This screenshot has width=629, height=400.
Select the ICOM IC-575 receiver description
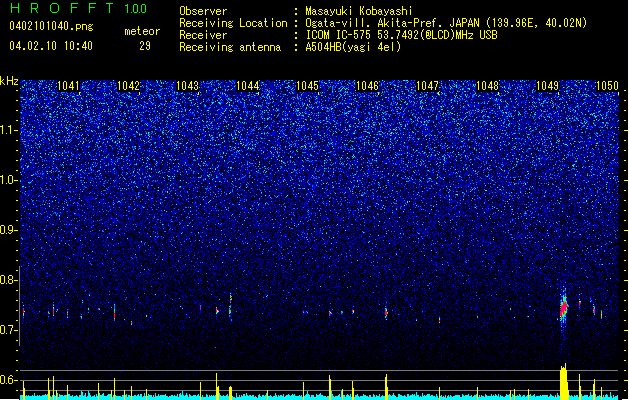pos(401,35)
